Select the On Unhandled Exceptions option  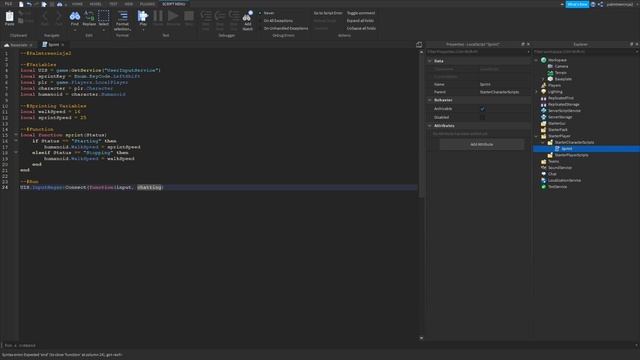[x=283, y=29]
